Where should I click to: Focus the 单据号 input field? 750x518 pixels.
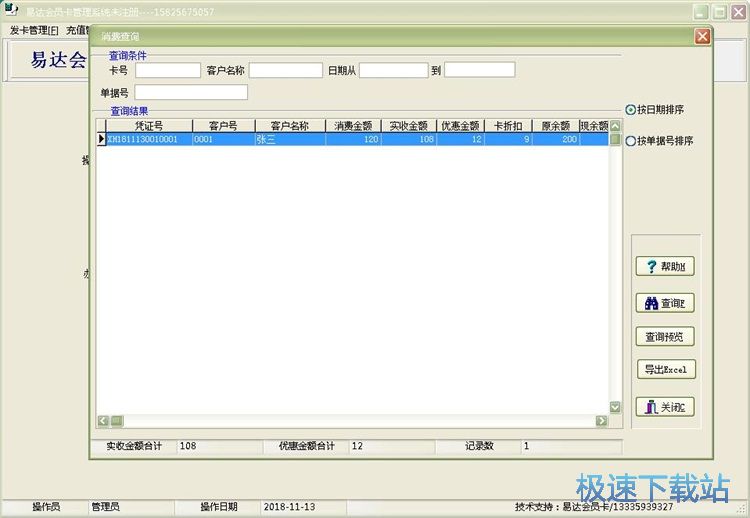191,92
